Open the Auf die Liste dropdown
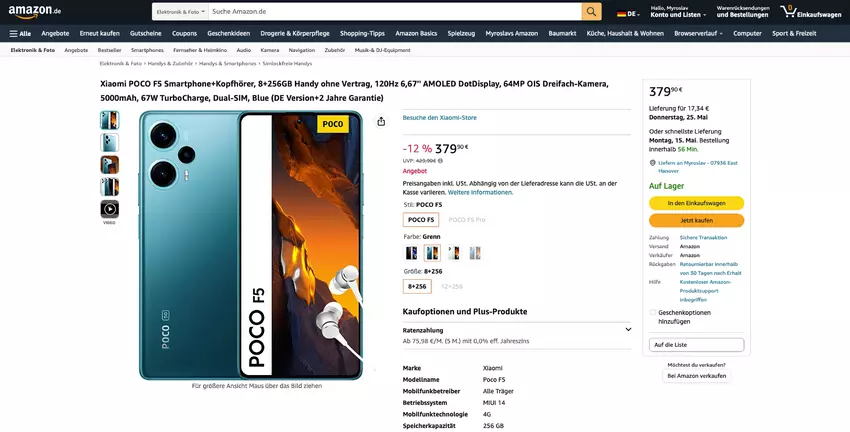Screen dimensions: 850x432 pyautogui.click(x=696, y=345)
